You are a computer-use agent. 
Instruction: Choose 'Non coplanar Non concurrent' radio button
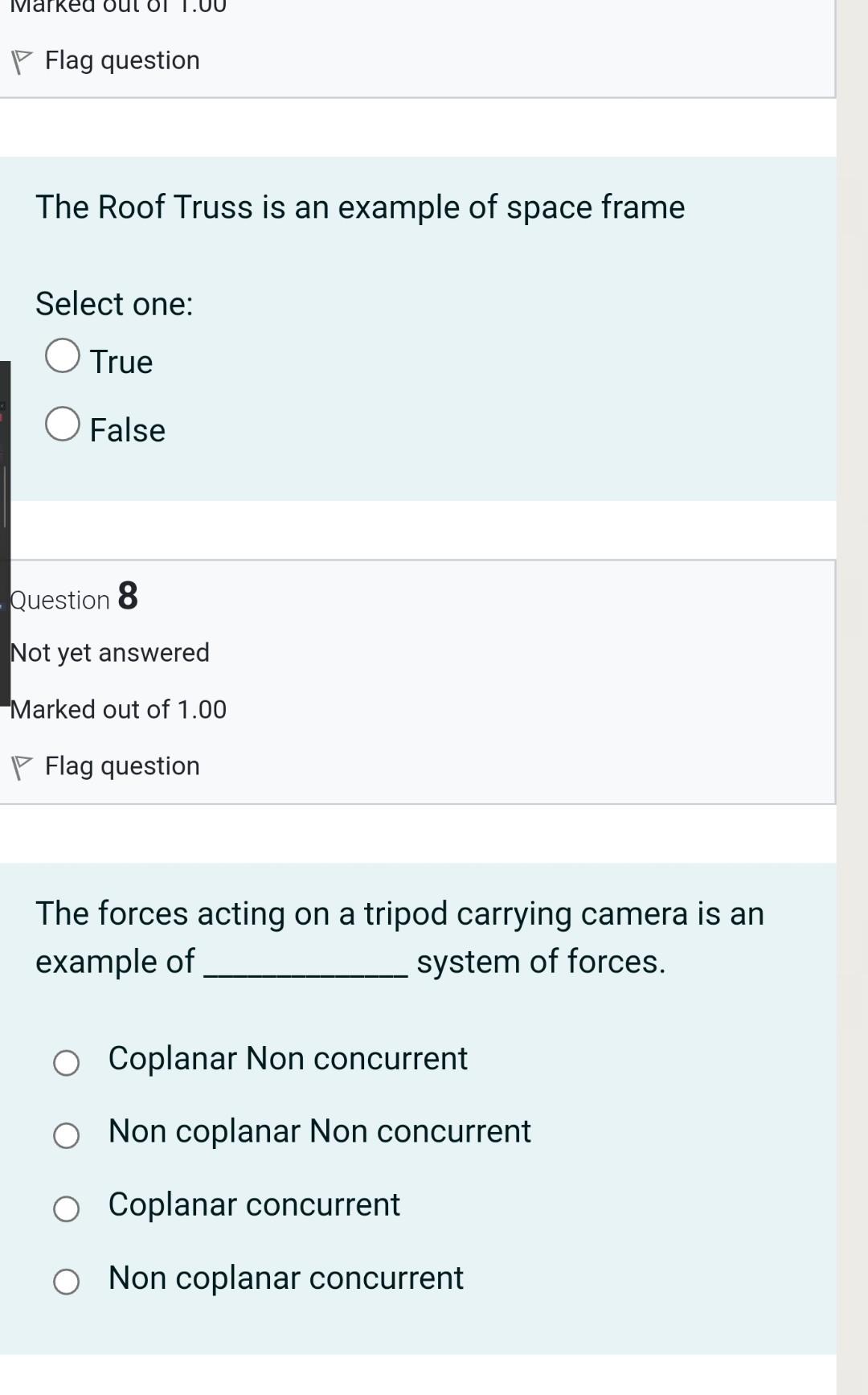point(66,1135)
